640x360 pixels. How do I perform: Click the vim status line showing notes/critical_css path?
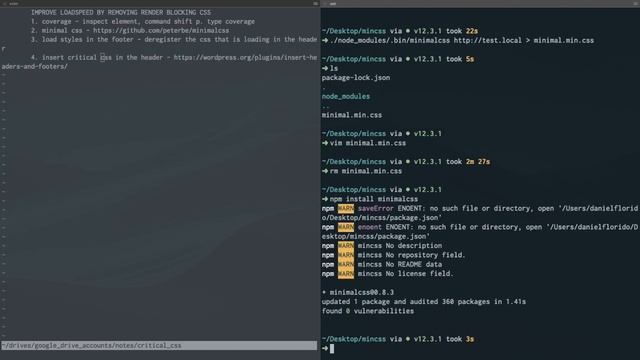point(159,346)
